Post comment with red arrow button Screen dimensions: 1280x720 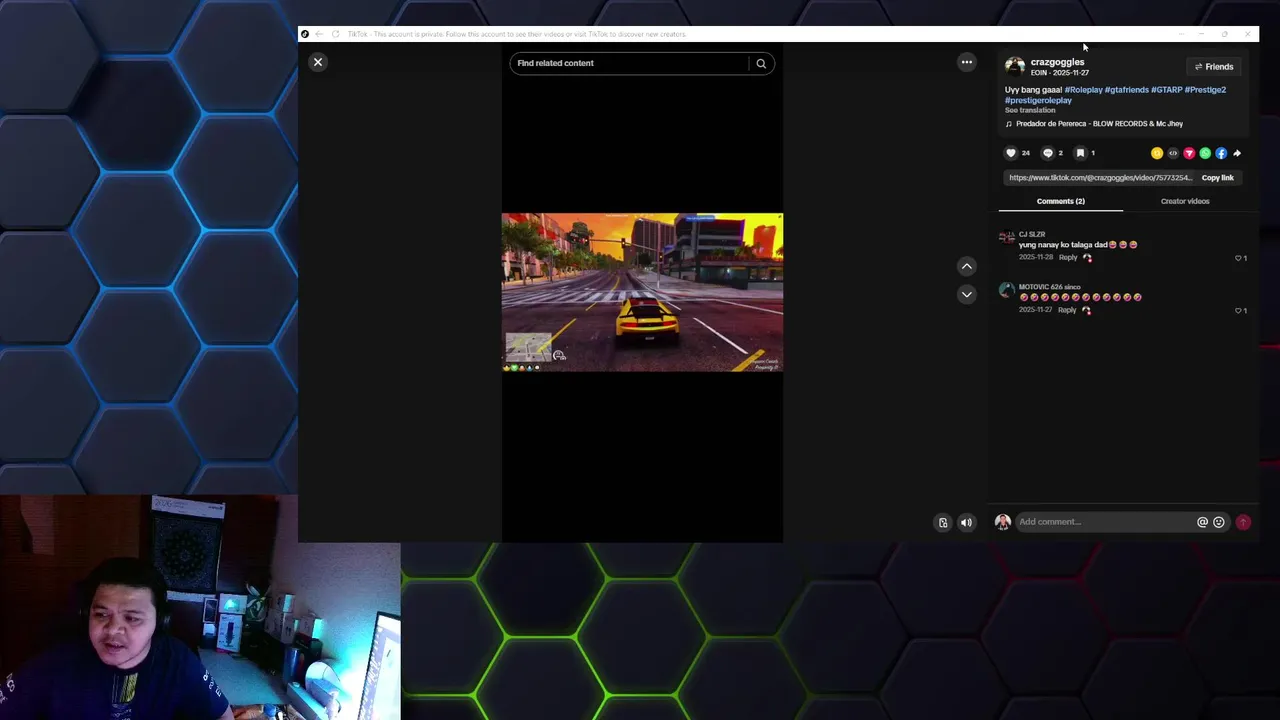(1243, 522)
